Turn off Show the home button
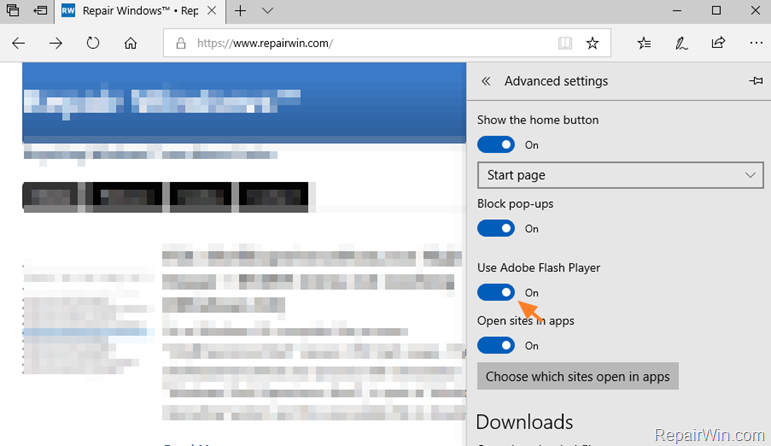 496,145
